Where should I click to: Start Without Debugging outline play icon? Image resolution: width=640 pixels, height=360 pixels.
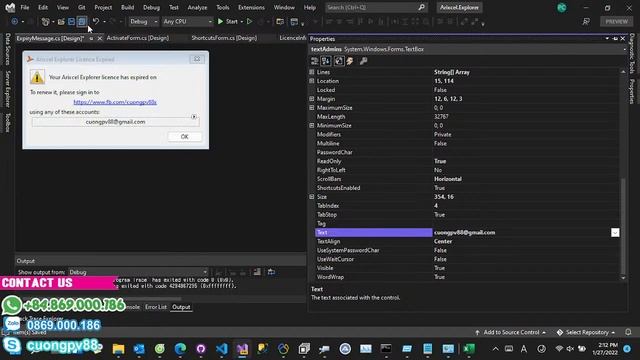pyautogui.click(x=249, y=21)
